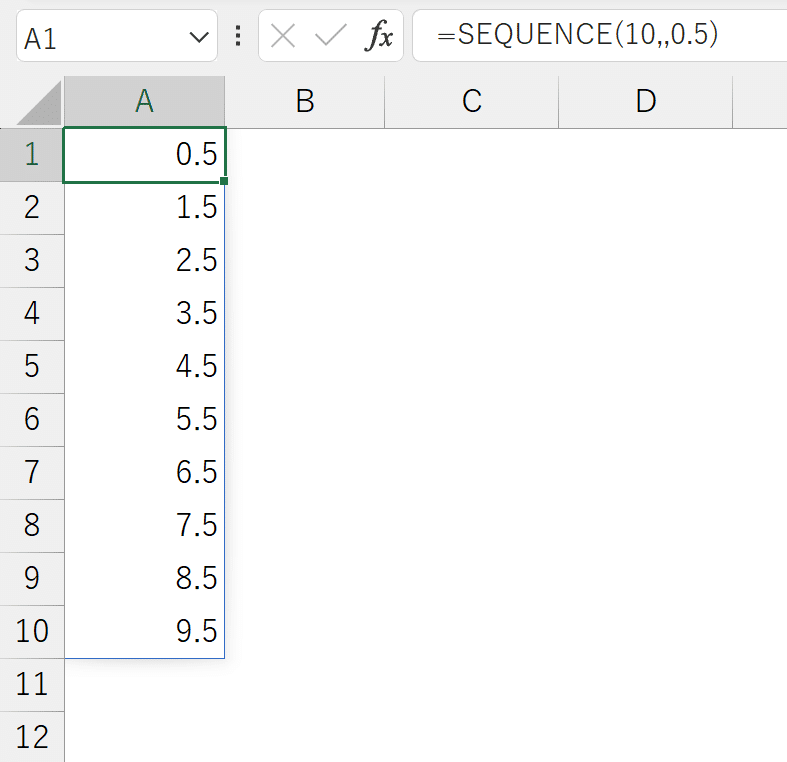Select row 9 header

point(32,579)
